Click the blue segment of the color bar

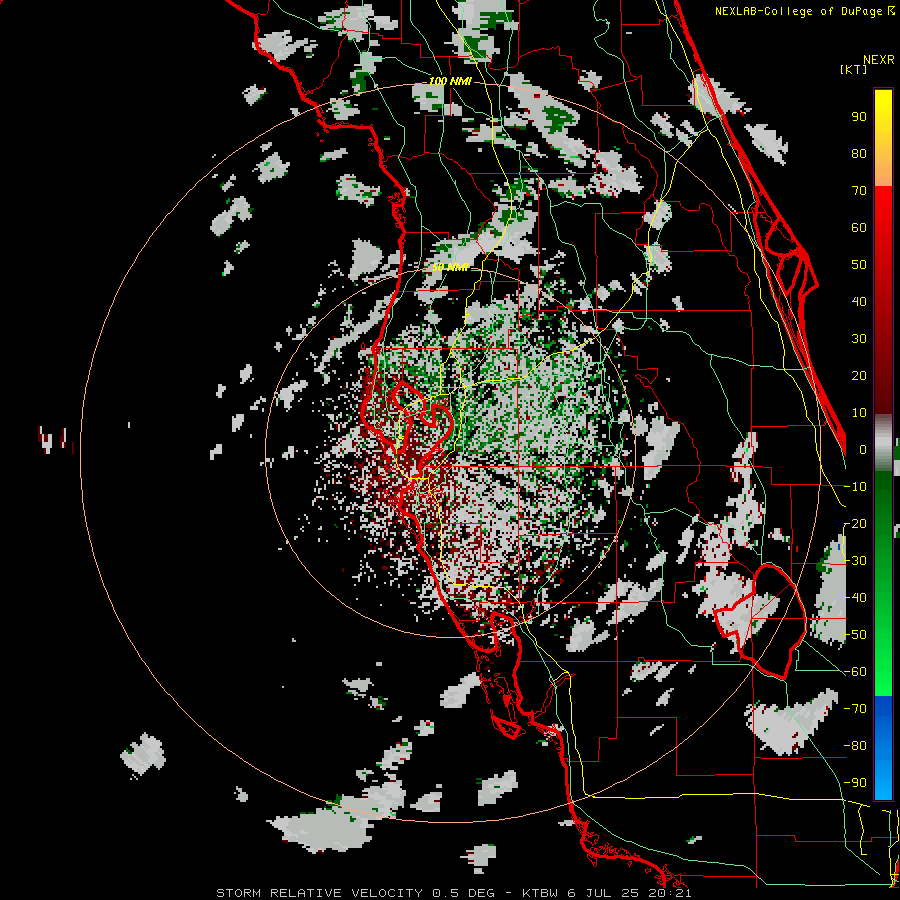(x=883, y=747)
